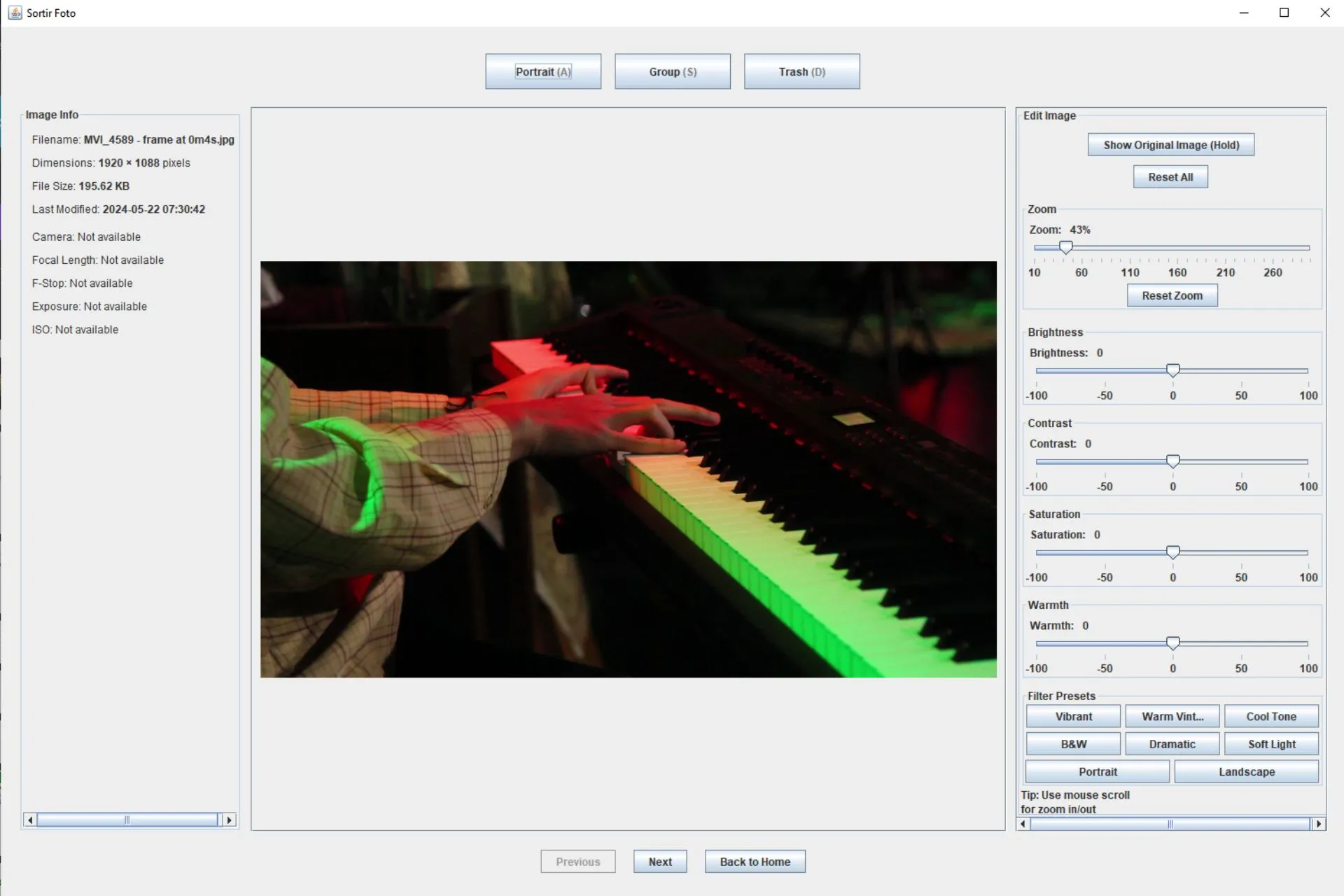Click the Brightness slider handle
1344x896 pixels.
pos(1172,370)
